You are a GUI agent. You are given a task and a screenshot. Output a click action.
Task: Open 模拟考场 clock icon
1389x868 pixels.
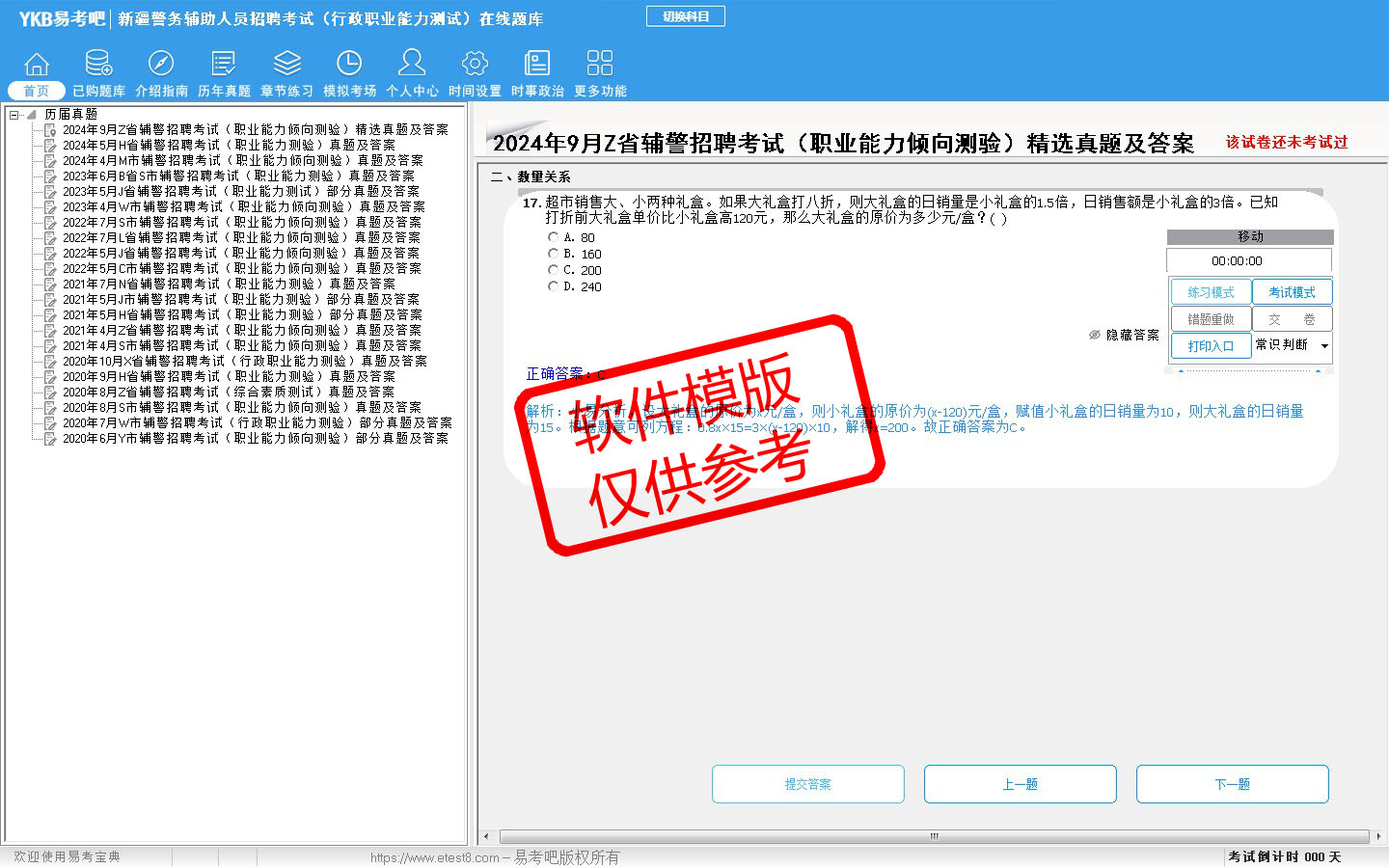coord(349,65)
